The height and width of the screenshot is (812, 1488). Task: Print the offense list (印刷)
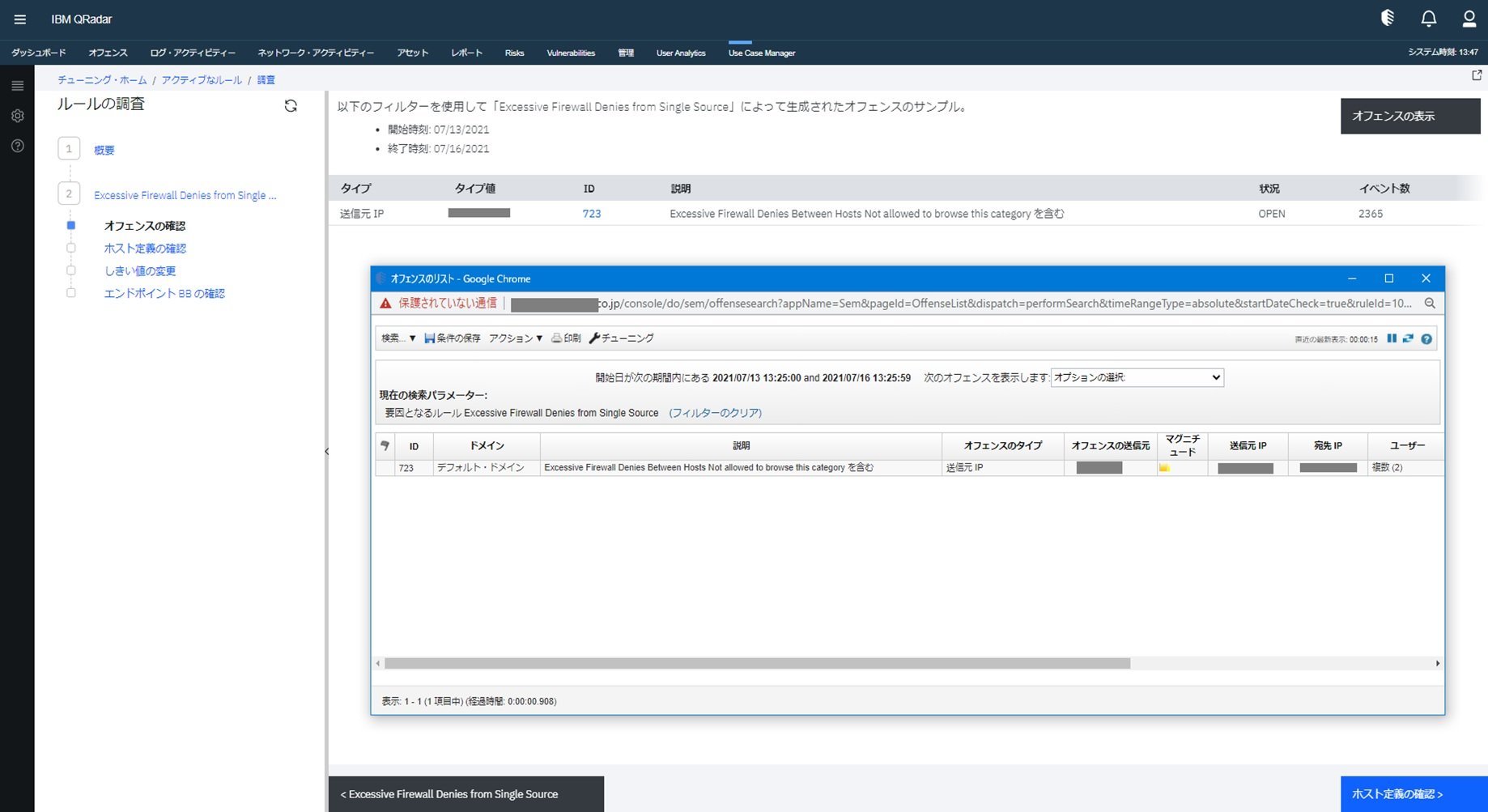566,338
